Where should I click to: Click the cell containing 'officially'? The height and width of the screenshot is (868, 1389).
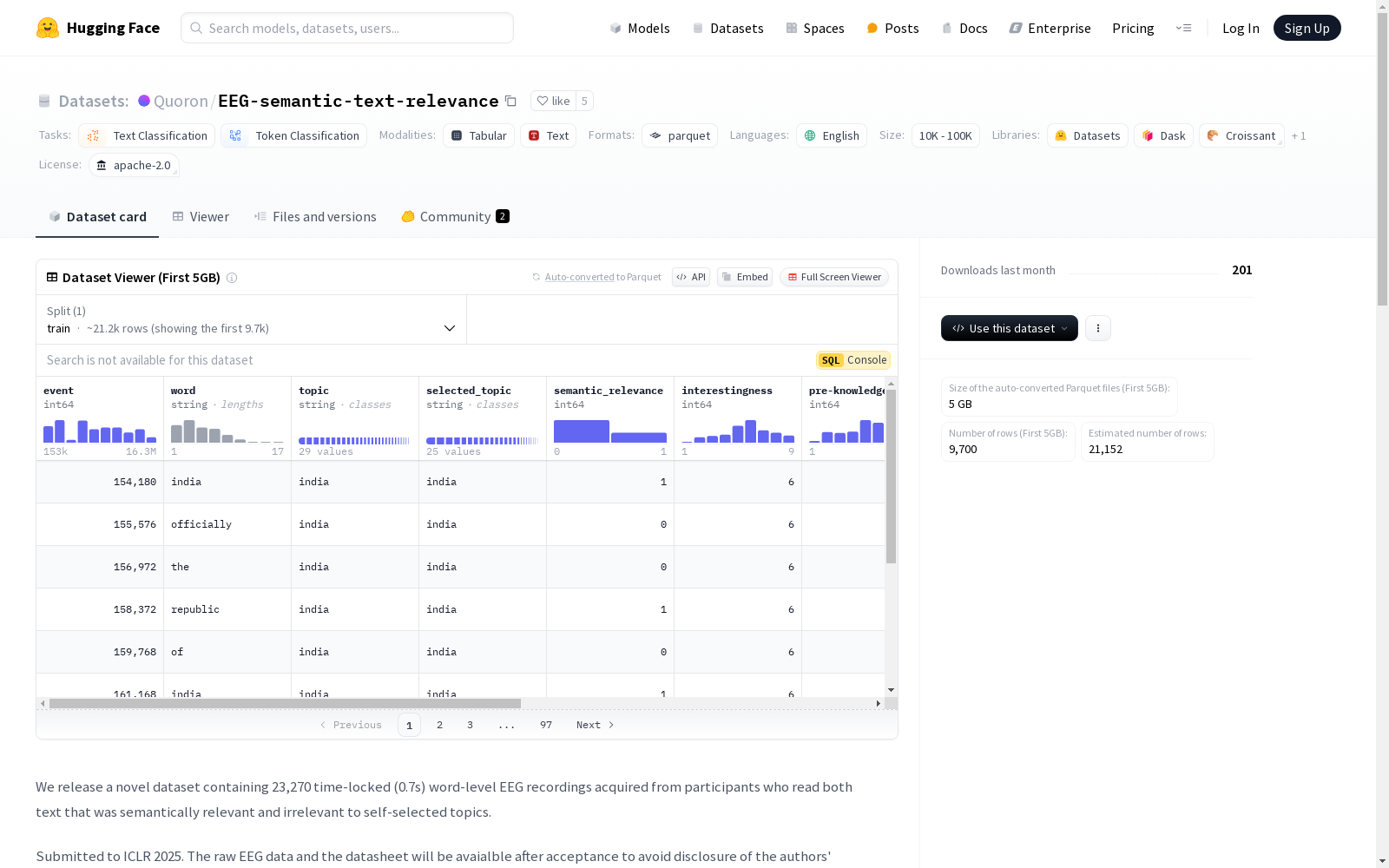point(227,524)
